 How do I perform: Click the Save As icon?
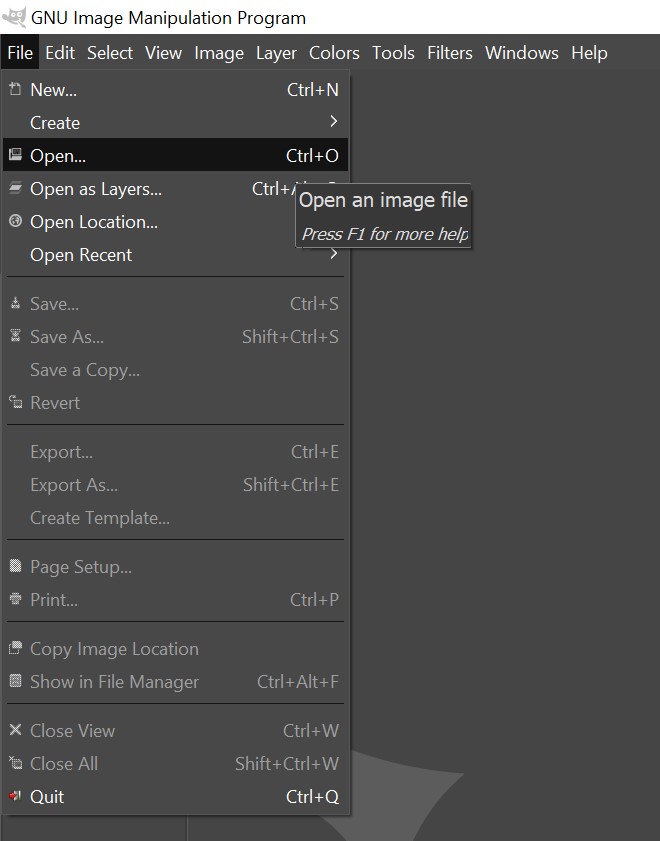coord(16,336)
